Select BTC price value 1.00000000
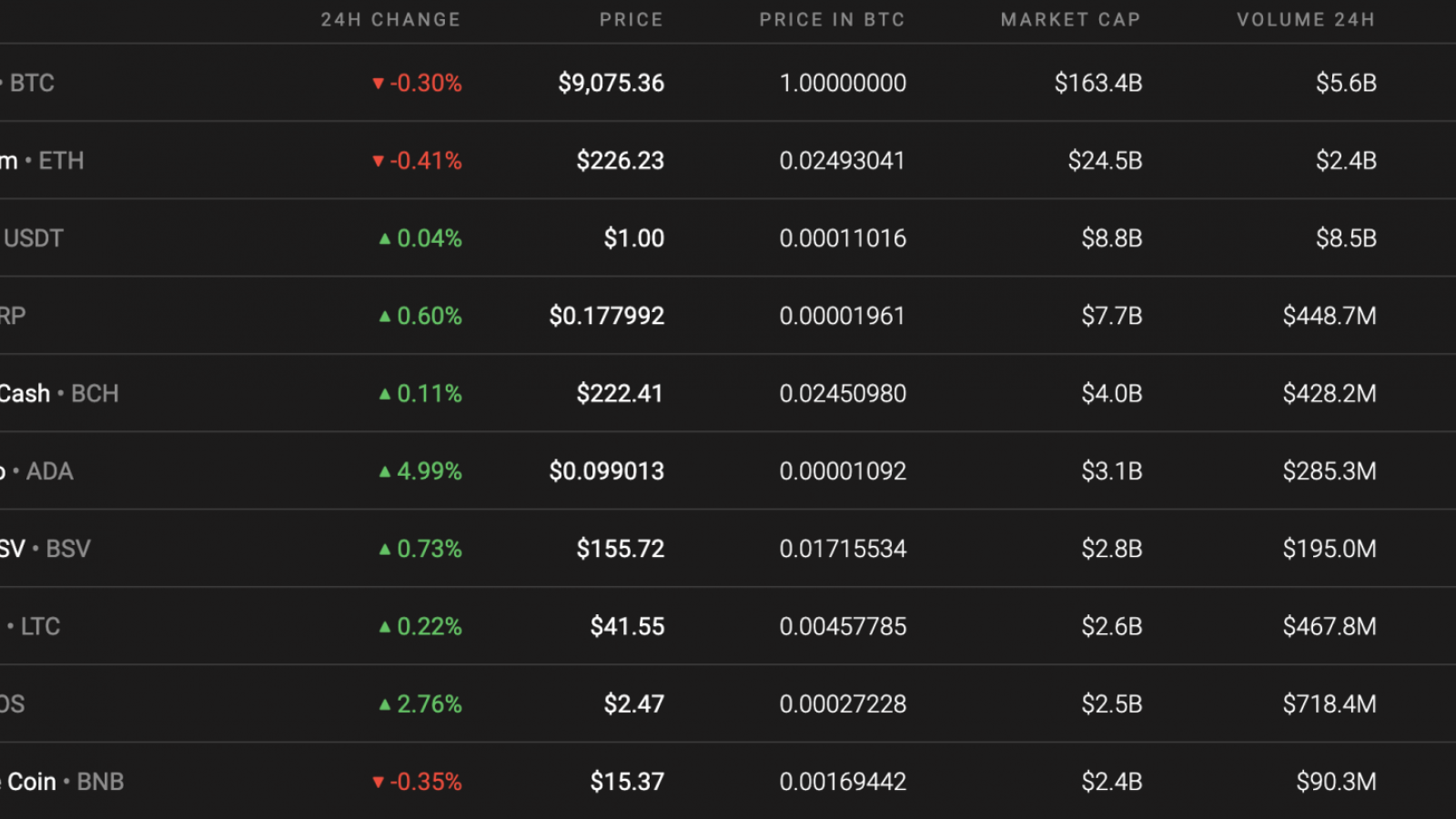1456x819 pixels. coord(844,83)
